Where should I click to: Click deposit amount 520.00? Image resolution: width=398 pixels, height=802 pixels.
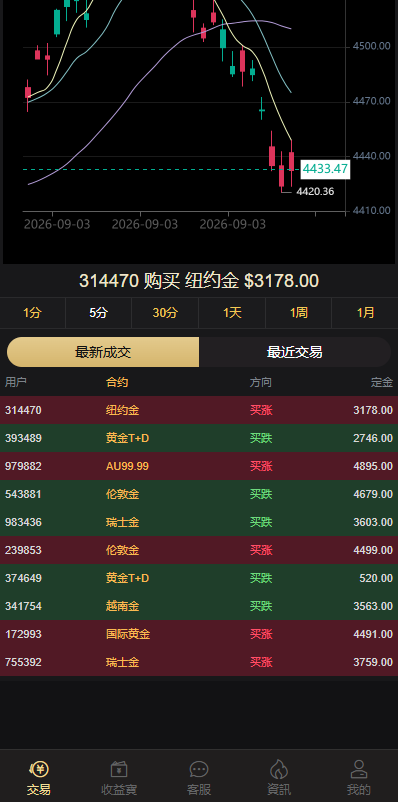376,578
